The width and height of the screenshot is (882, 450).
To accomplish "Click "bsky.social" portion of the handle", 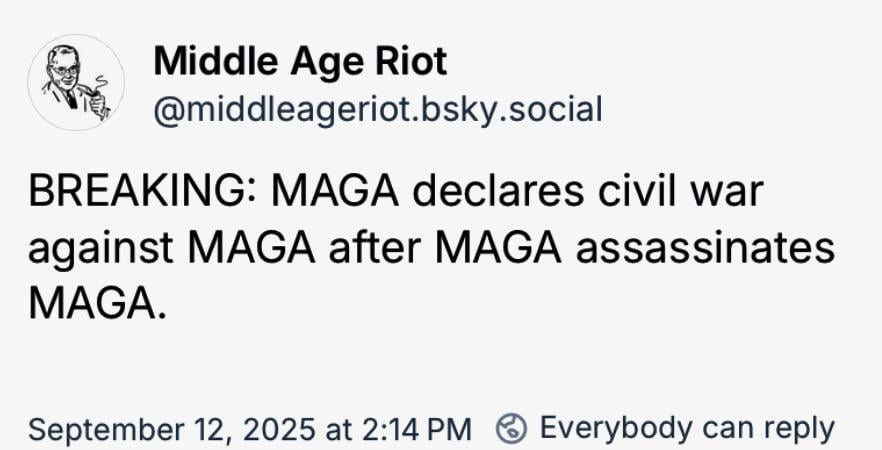I will coord(518,108).
